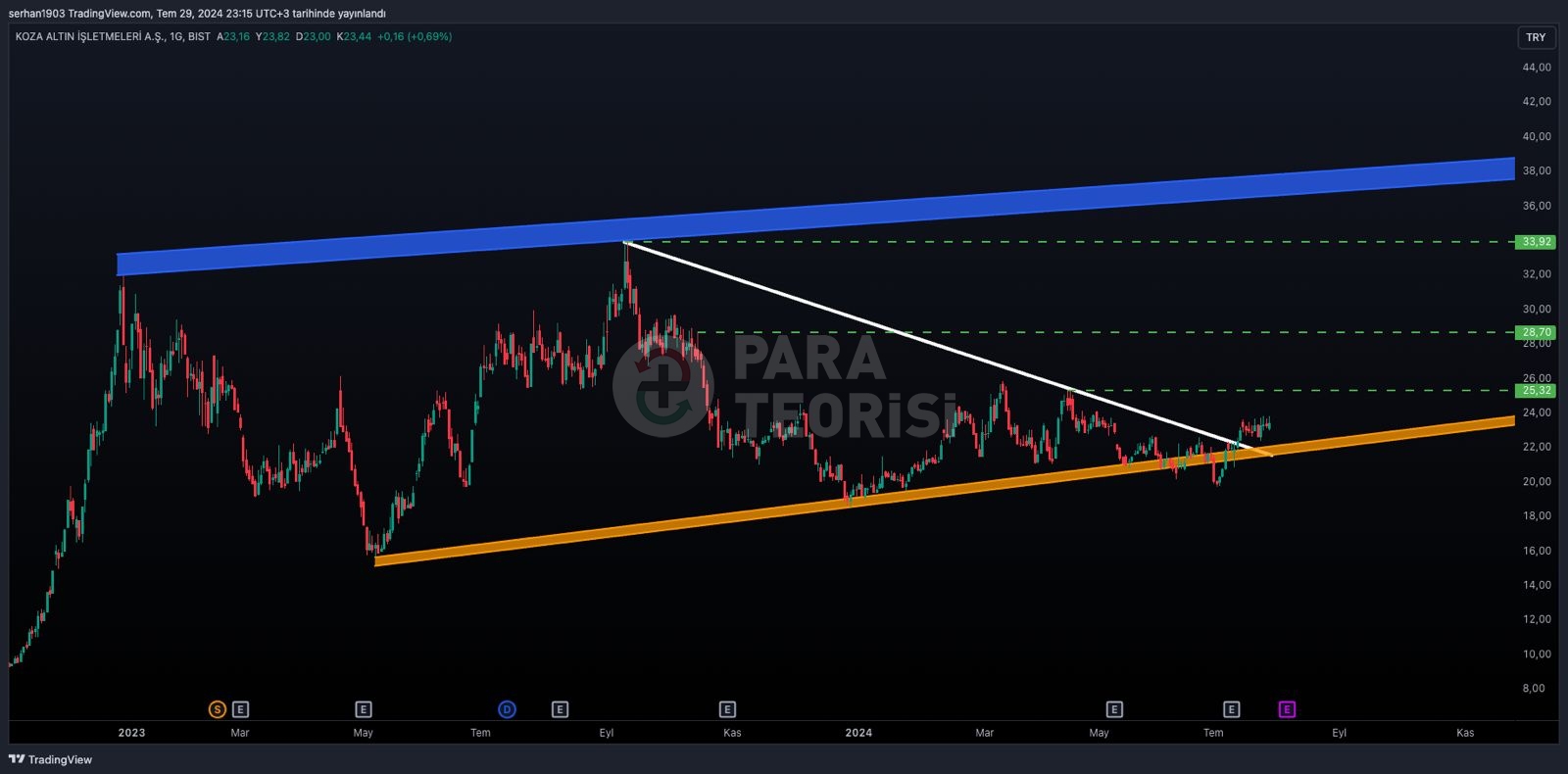The width and height of the screenshot is (1568, 774).
Task: Click the 42,00 price axis label
Action: pos(1537,102)
